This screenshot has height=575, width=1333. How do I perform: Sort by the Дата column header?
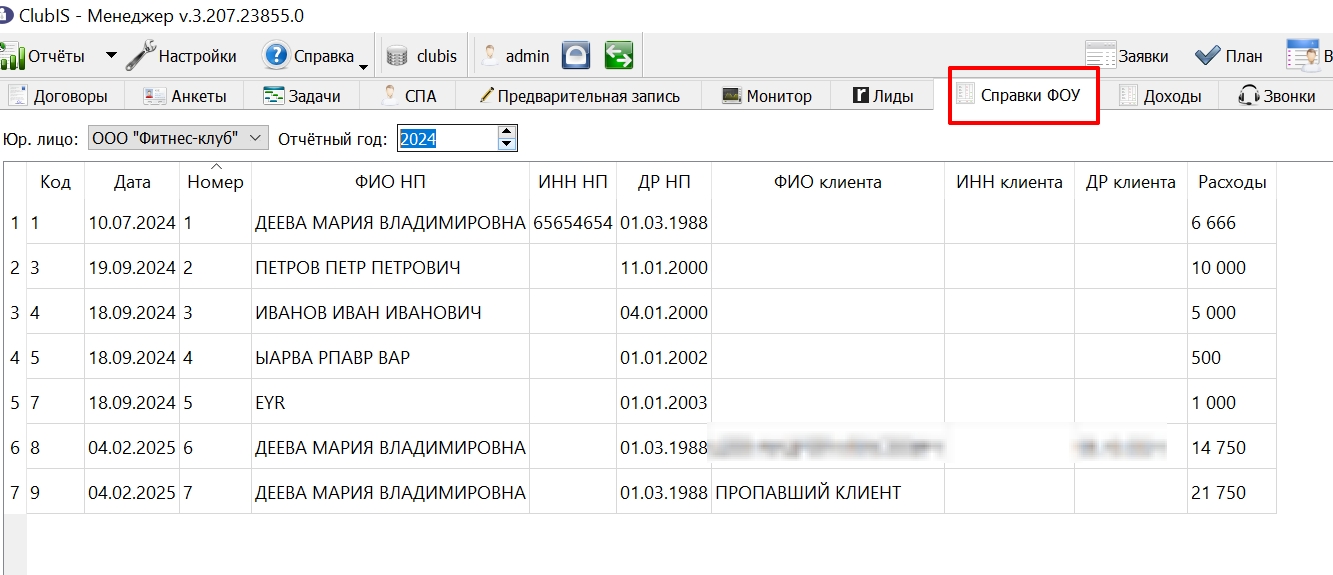tap(132, 182)
